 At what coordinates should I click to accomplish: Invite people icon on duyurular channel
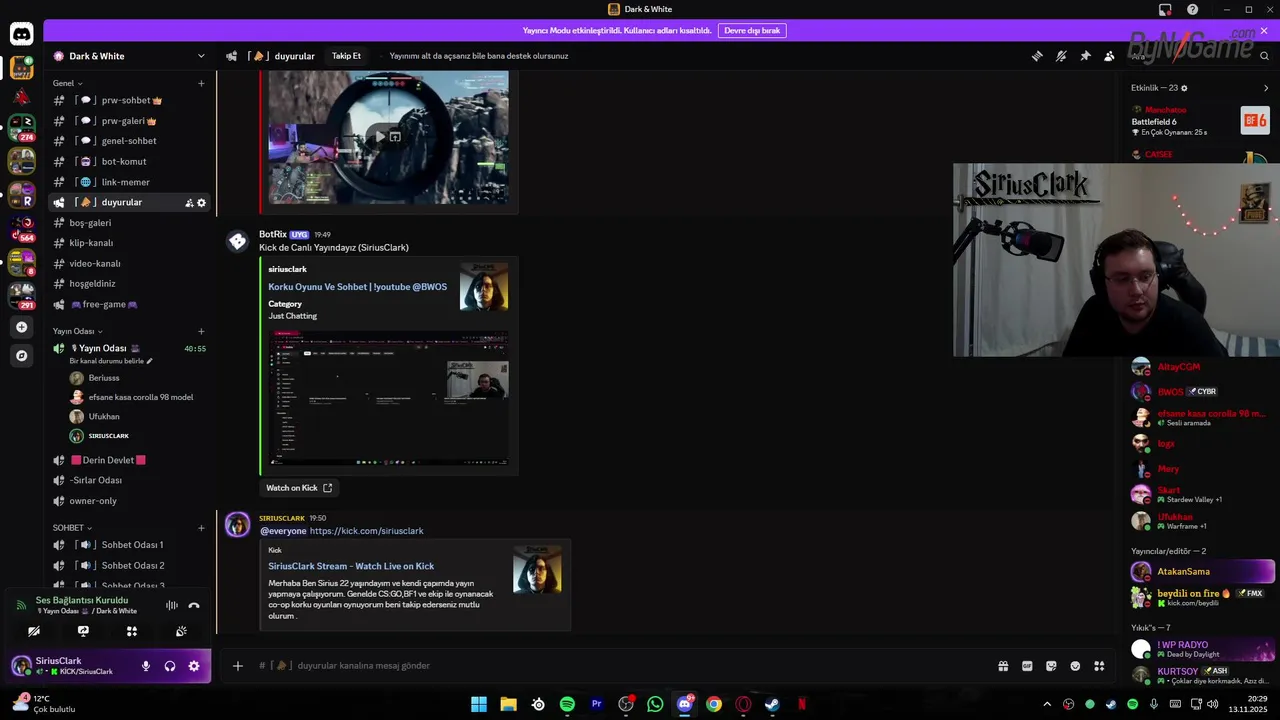click(x=189, y=203)
